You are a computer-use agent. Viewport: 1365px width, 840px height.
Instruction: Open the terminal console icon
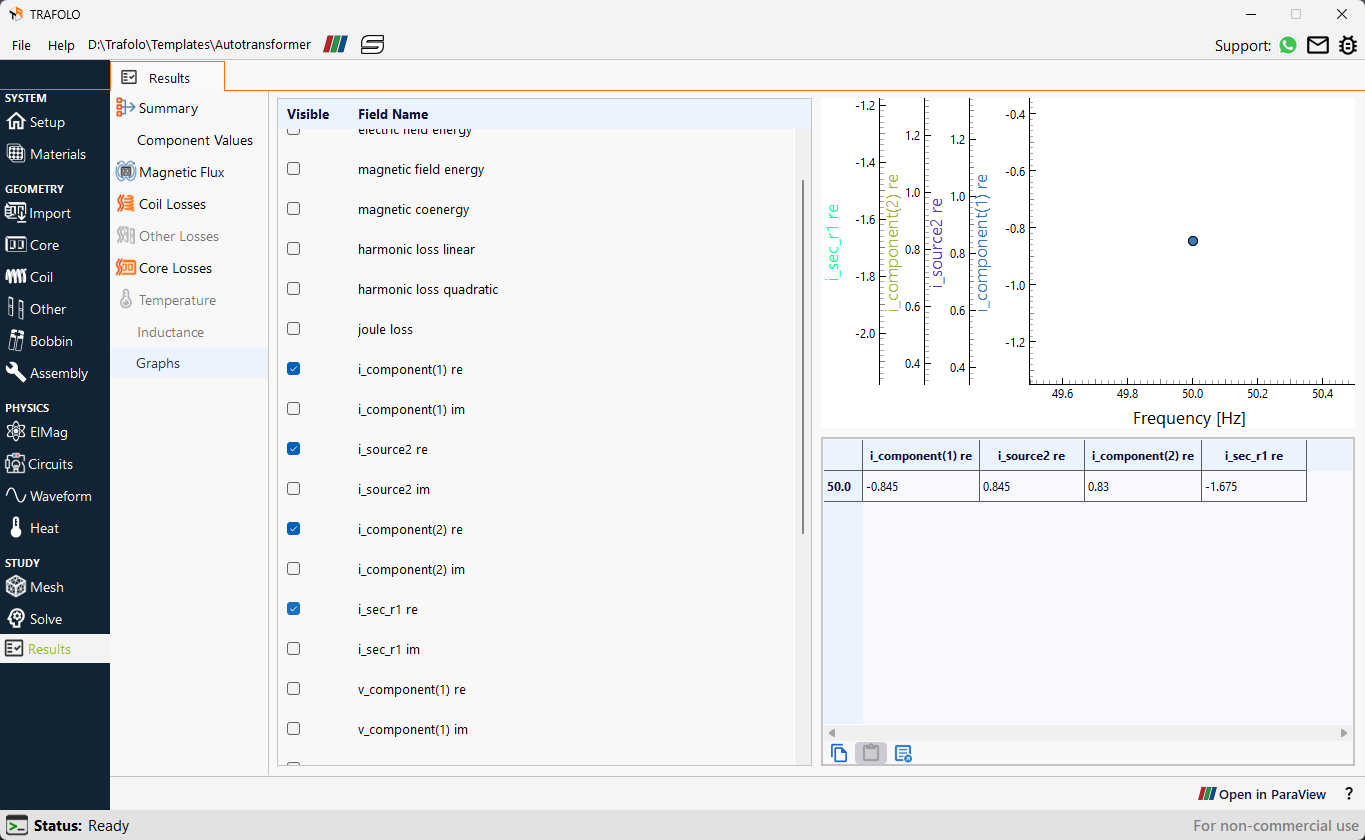(16, 826)
